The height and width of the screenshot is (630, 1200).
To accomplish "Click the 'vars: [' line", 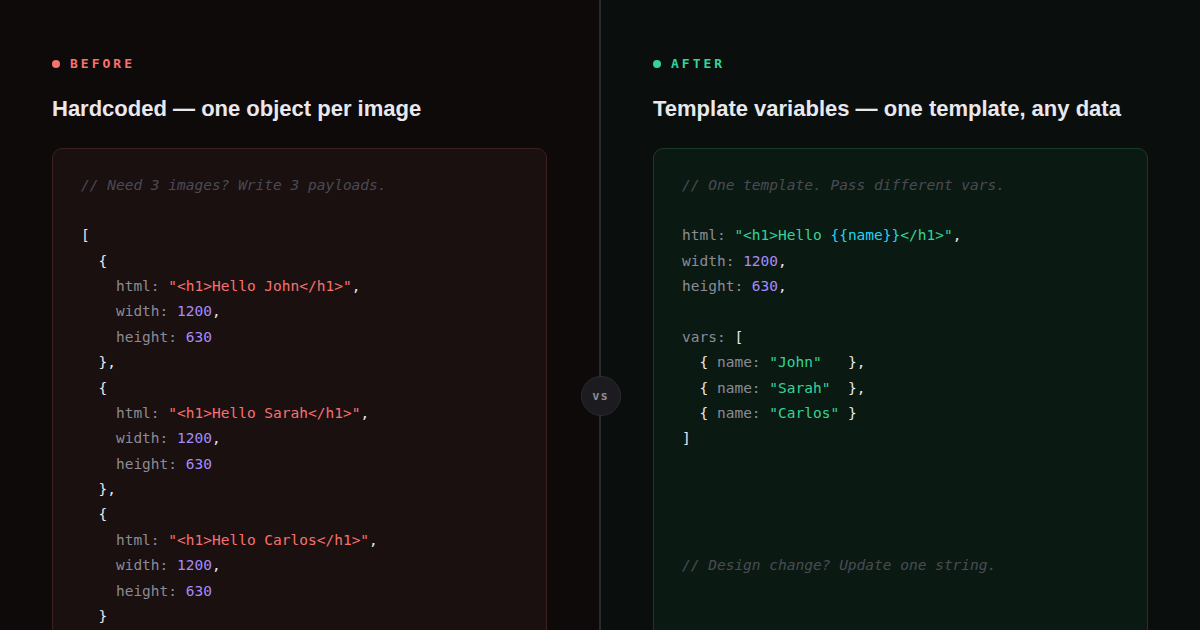I will coord(712,337).
